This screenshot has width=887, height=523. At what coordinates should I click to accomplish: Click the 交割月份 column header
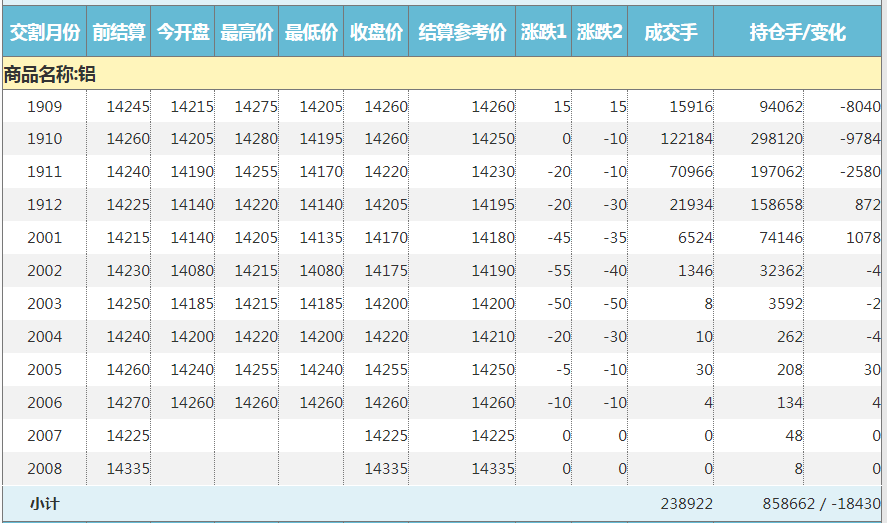tap(44, 32)
